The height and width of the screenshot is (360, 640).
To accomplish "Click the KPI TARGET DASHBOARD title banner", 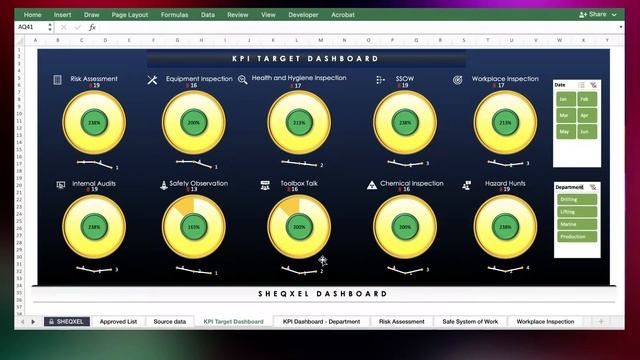I will [x=306, y=59].
